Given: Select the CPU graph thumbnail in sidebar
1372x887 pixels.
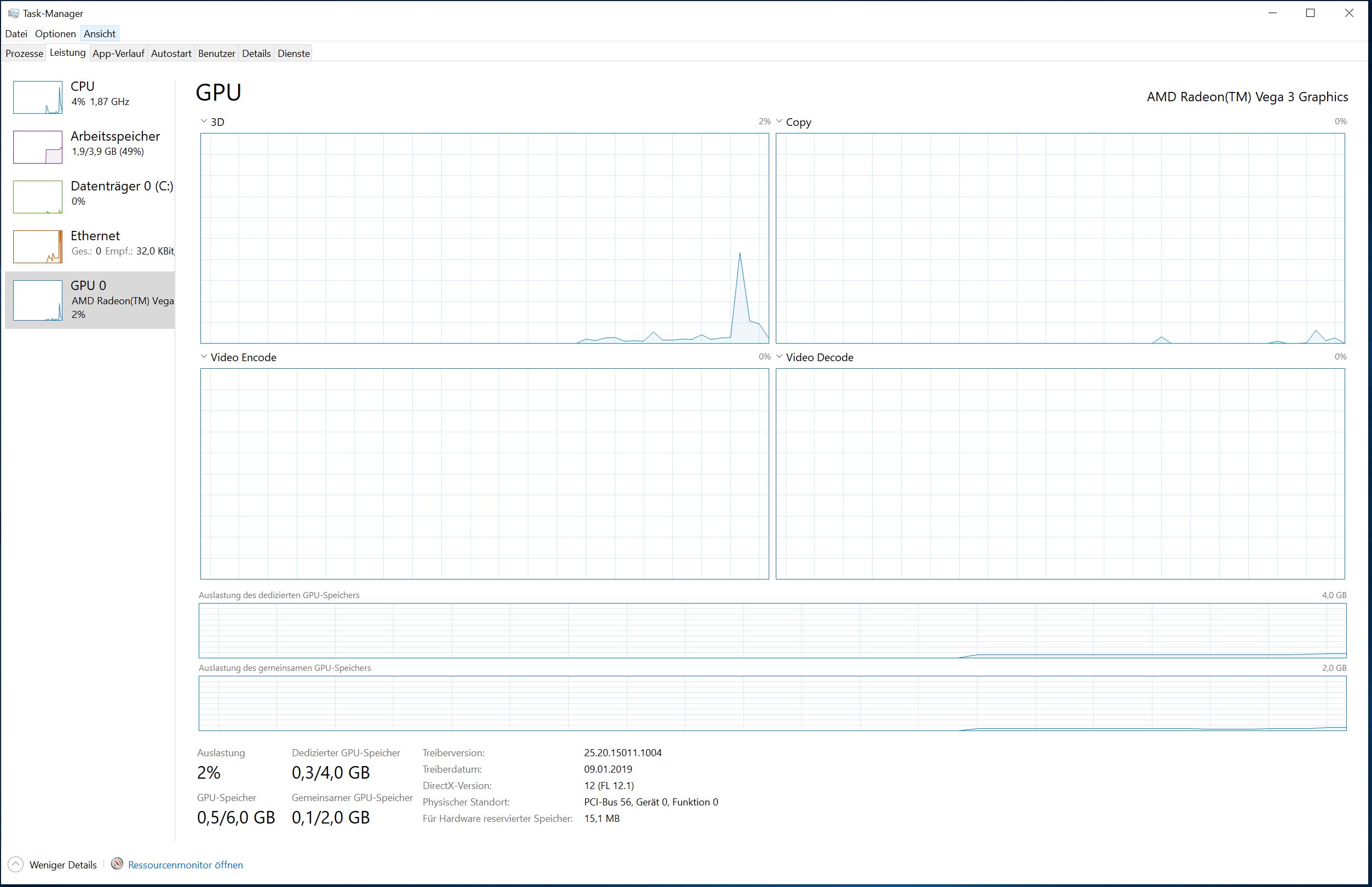Looking at the screenshot, I should 37,97.
